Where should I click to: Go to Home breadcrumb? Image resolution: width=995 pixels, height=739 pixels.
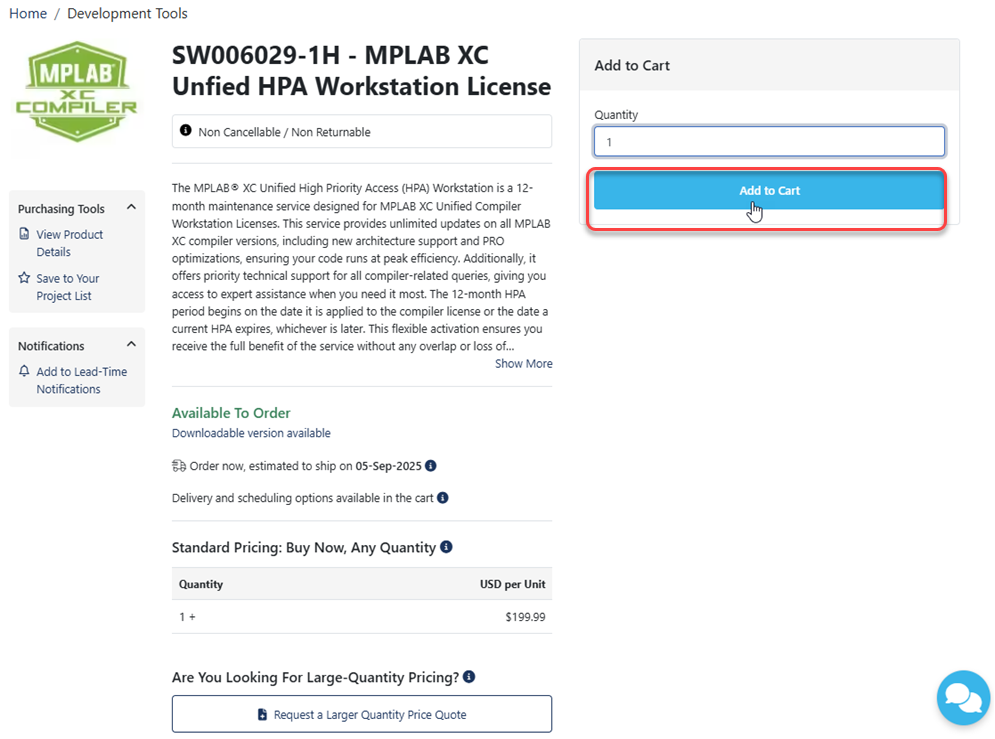click(x=28, y=14)
